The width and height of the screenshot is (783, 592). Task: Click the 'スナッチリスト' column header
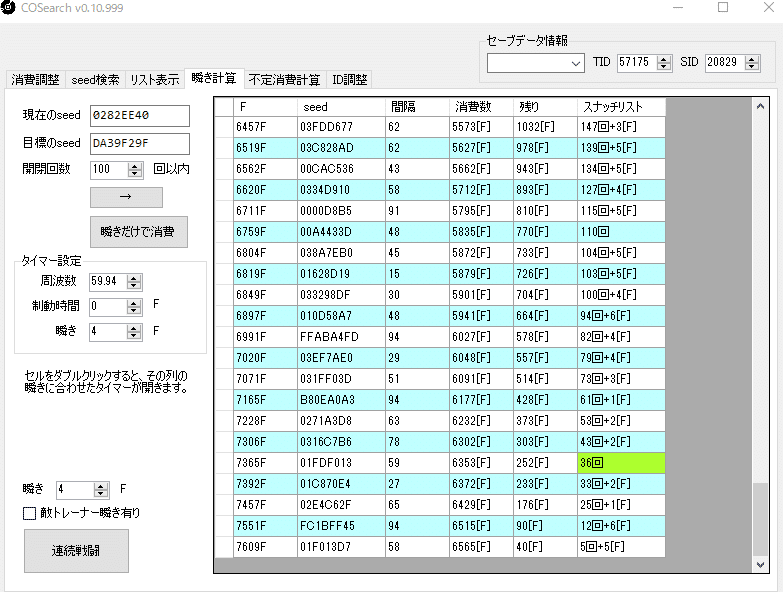621,107
